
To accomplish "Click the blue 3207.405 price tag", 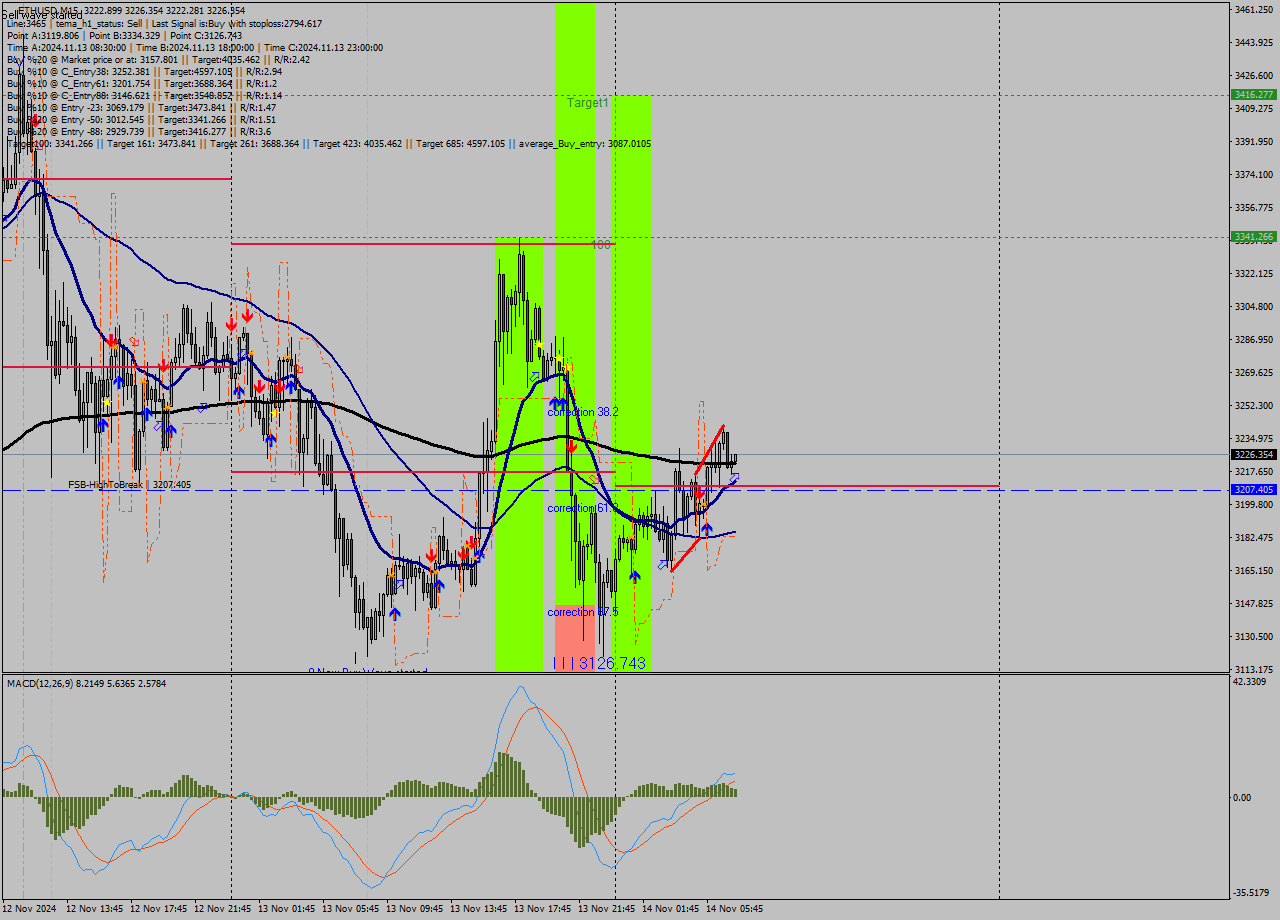I will click(1253, 490).
